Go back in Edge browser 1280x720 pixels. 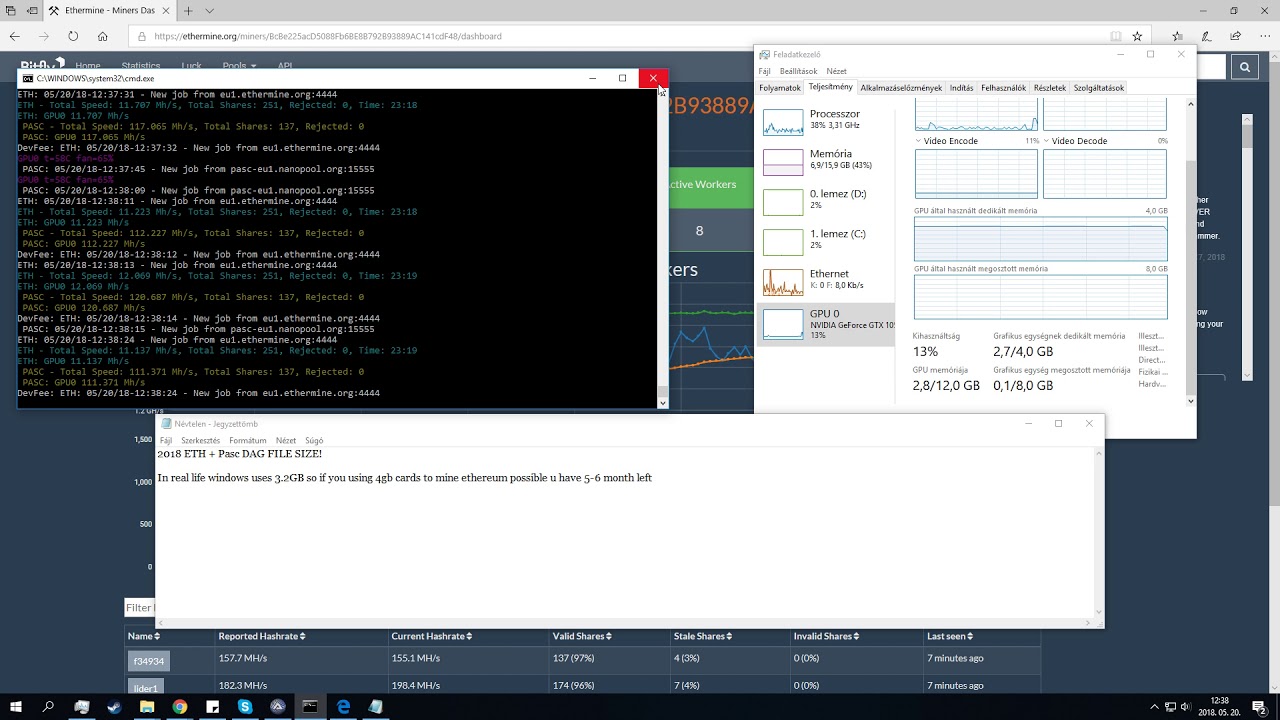coord(14,36)
